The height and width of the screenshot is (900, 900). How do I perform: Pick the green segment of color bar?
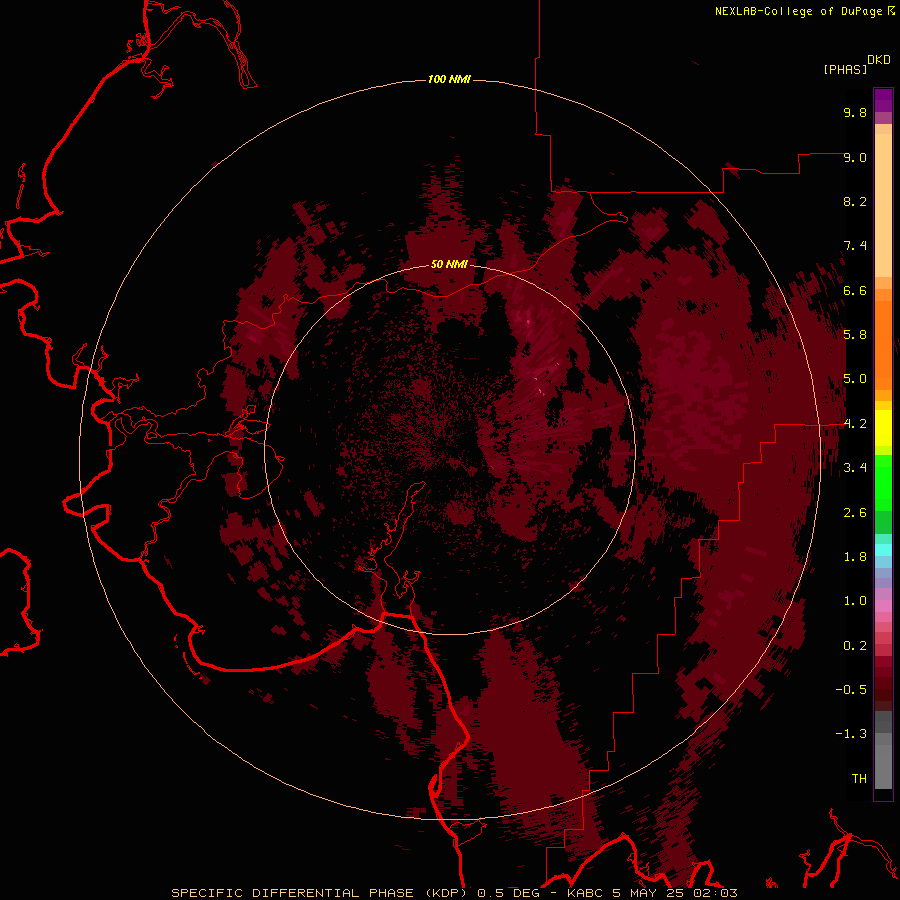pyautogui.click(x=883, y=483)
